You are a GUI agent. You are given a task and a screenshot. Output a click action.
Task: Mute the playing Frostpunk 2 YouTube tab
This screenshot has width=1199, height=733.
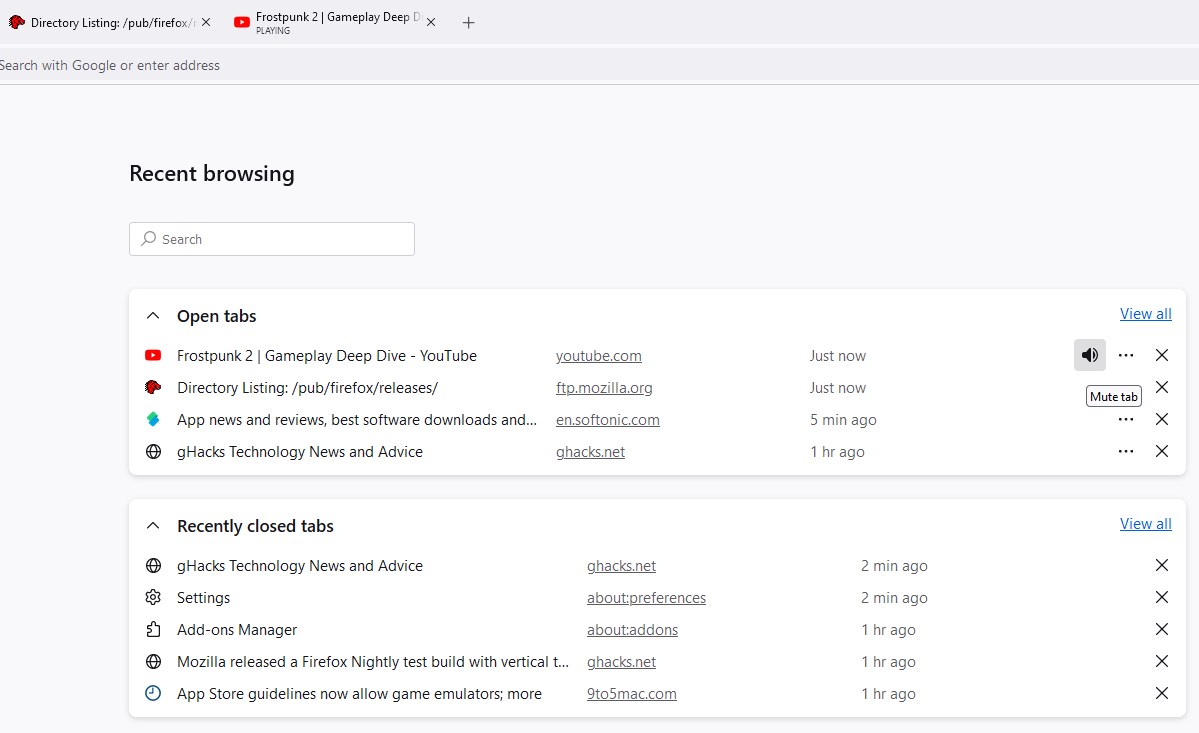(1089, 355)
